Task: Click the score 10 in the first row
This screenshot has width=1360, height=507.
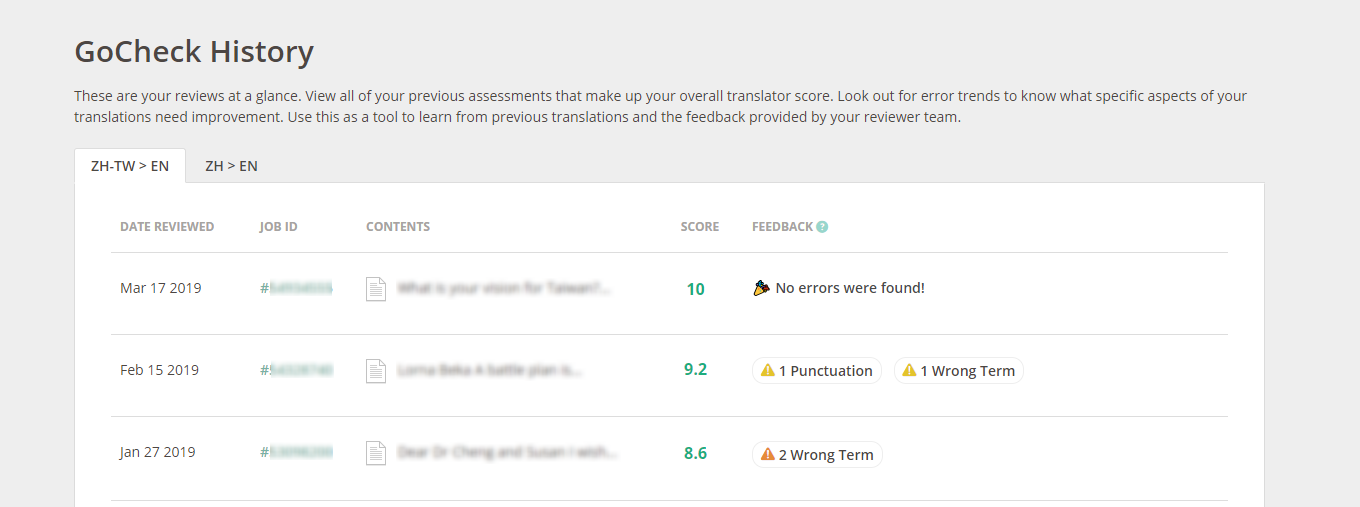Action: coord(695,289)
